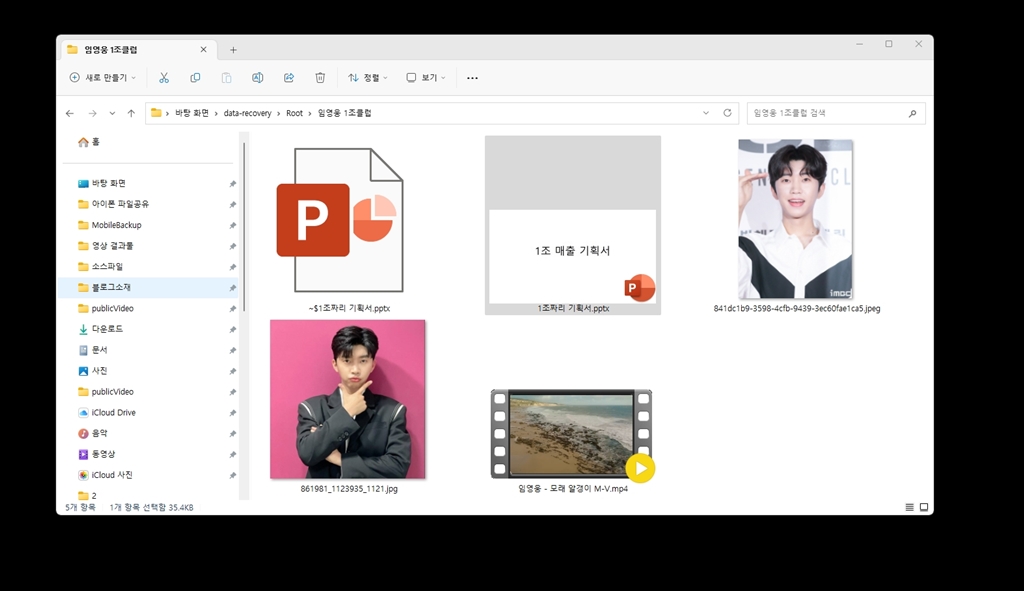Image resolution: width=1024 pixels, height=591 pixels.
Task: Go forward with the right arrow
Action: coord(92,113)
